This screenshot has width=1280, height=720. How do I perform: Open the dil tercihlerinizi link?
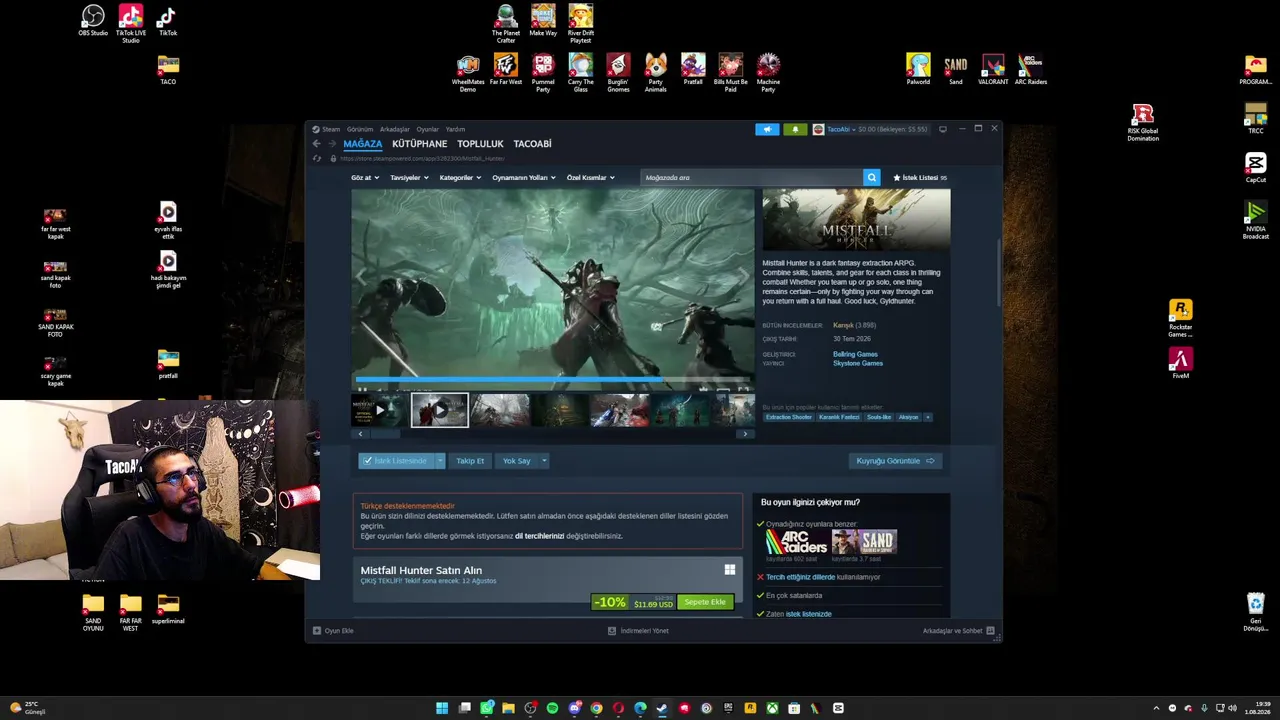[x=540, y=536]
